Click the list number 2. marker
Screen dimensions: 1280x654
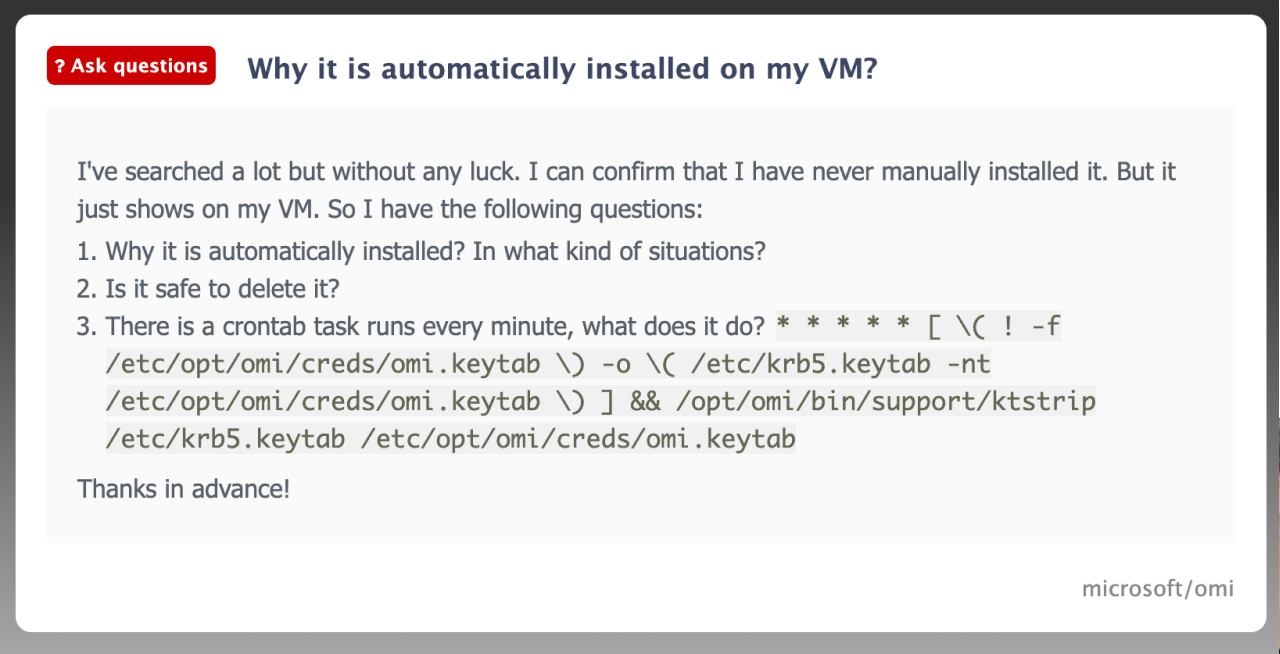tap(86, 289)
